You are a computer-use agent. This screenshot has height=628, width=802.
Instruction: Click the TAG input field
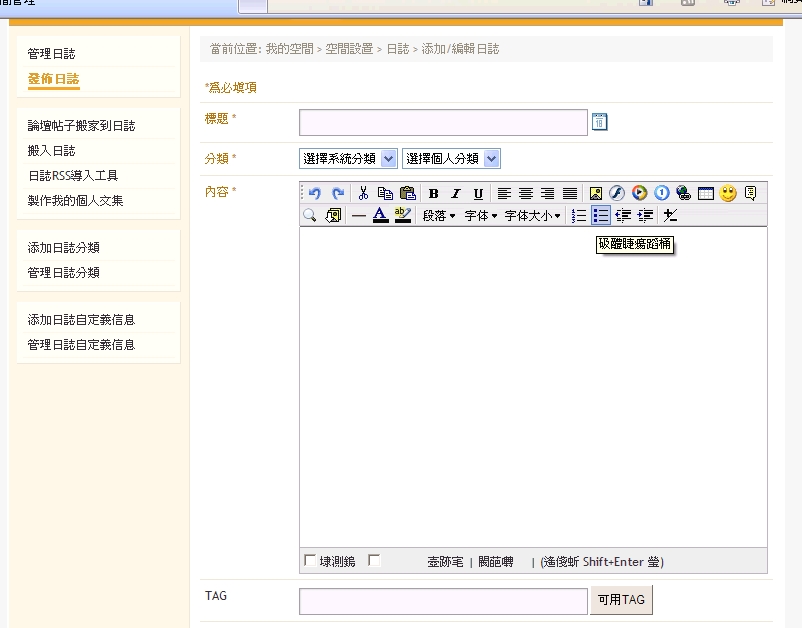(443, 601)
